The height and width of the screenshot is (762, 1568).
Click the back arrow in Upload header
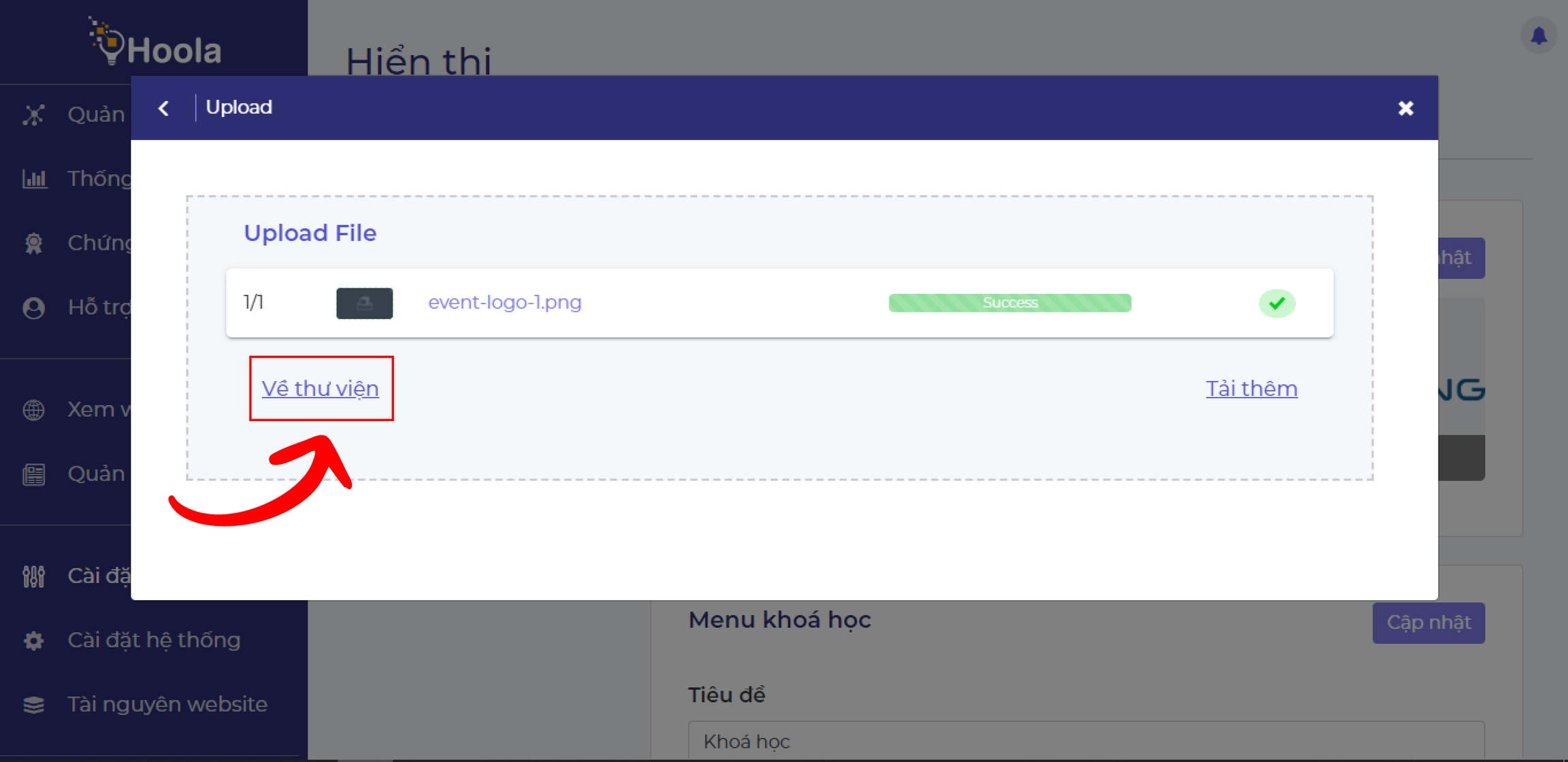pos(163,108)
